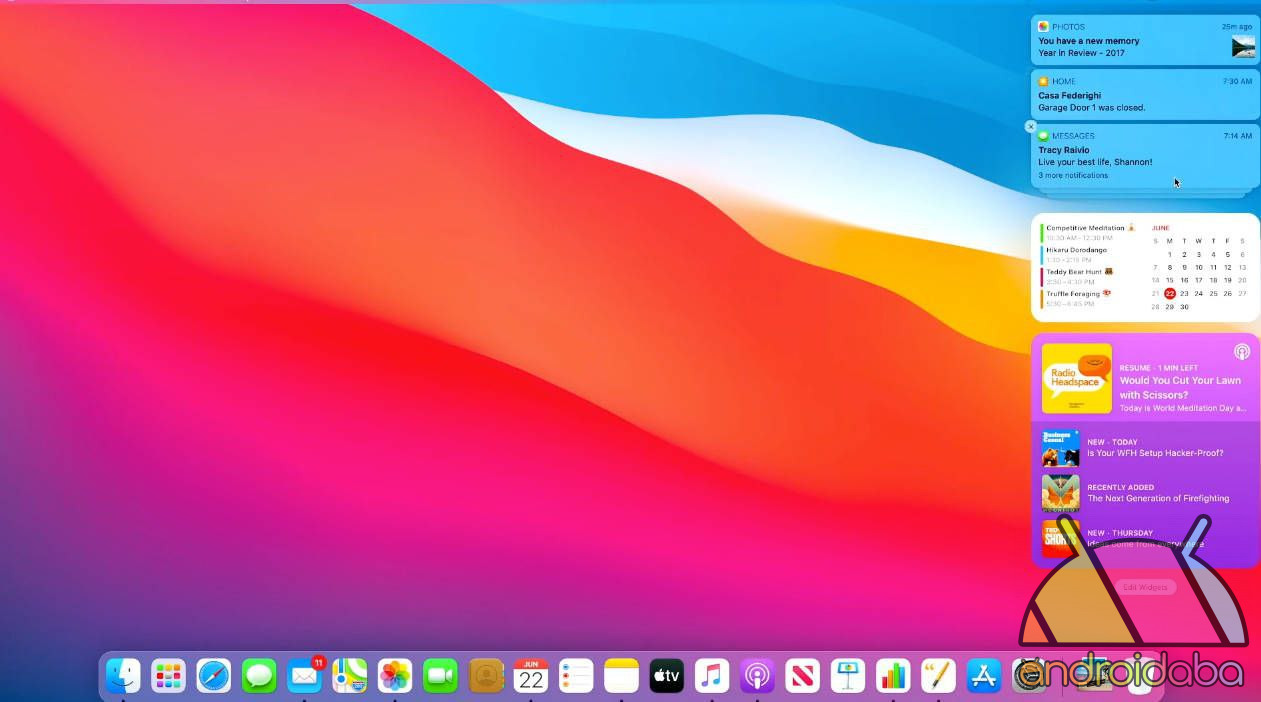Expand the 3 more notifications stack

coord(1073,175)
